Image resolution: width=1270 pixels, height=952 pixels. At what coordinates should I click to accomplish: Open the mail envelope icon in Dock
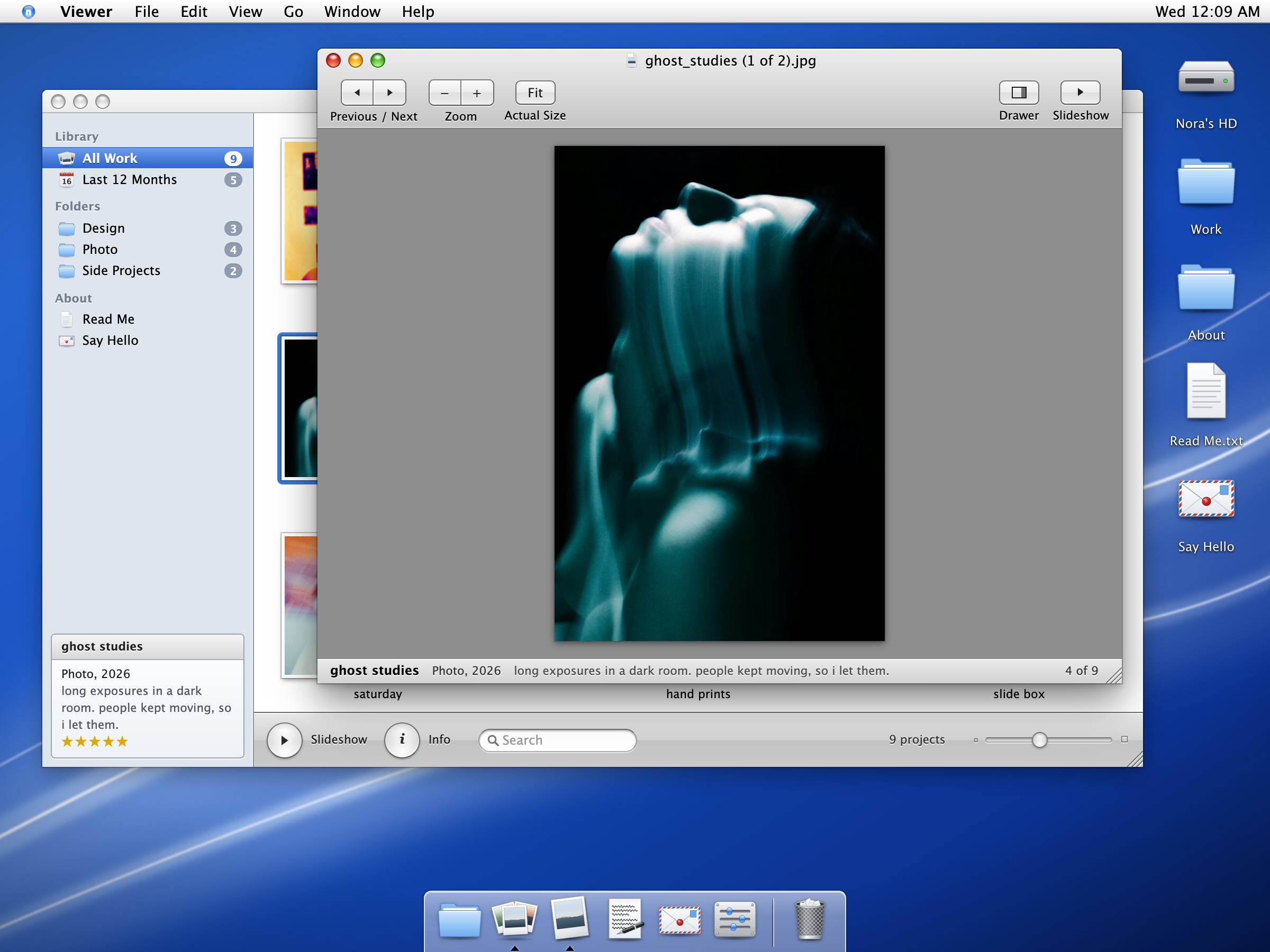[680, 920]
